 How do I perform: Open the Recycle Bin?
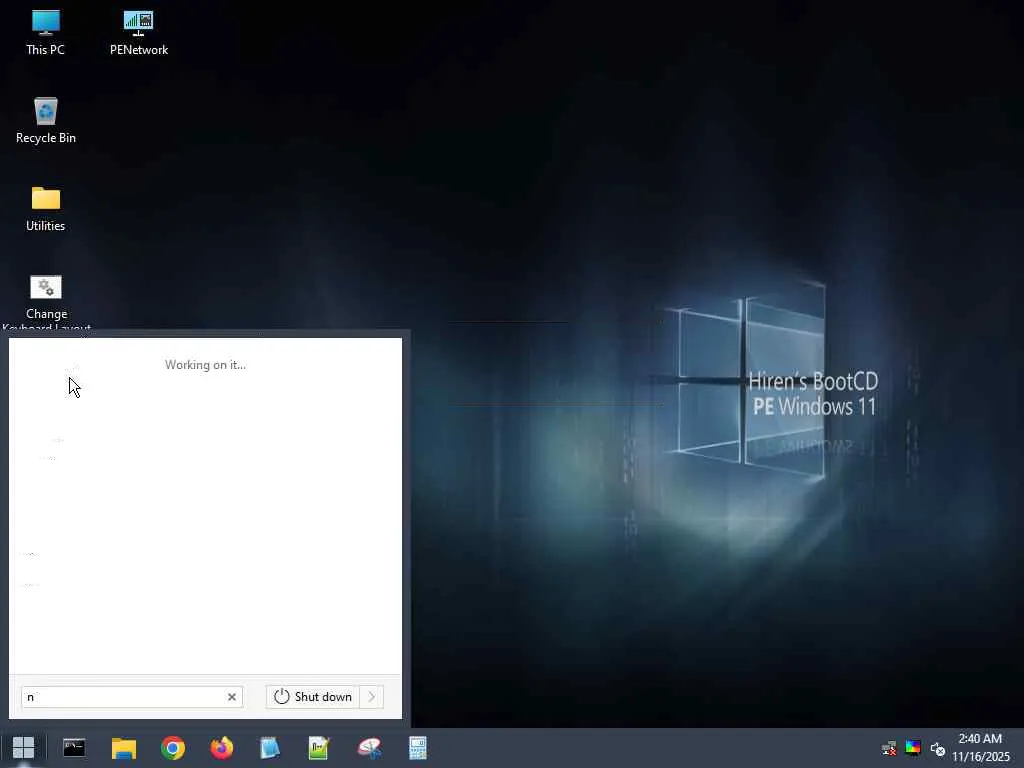click(x=46, y=121)
